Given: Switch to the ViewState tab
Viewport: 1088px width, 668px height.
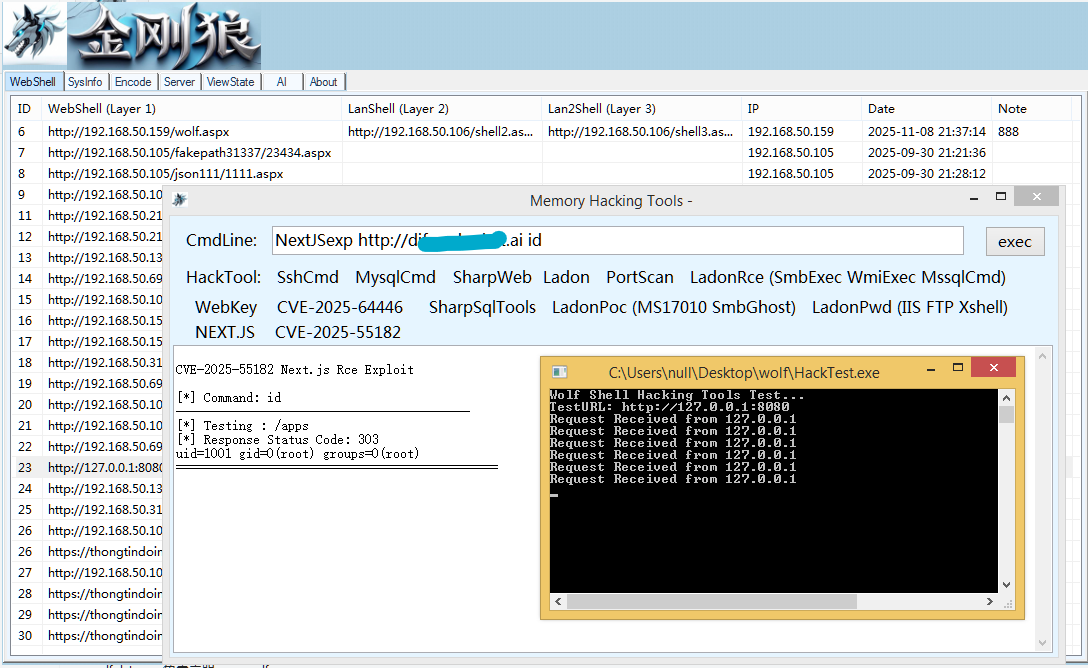Looking at the screenshot, I should (231, 82).
